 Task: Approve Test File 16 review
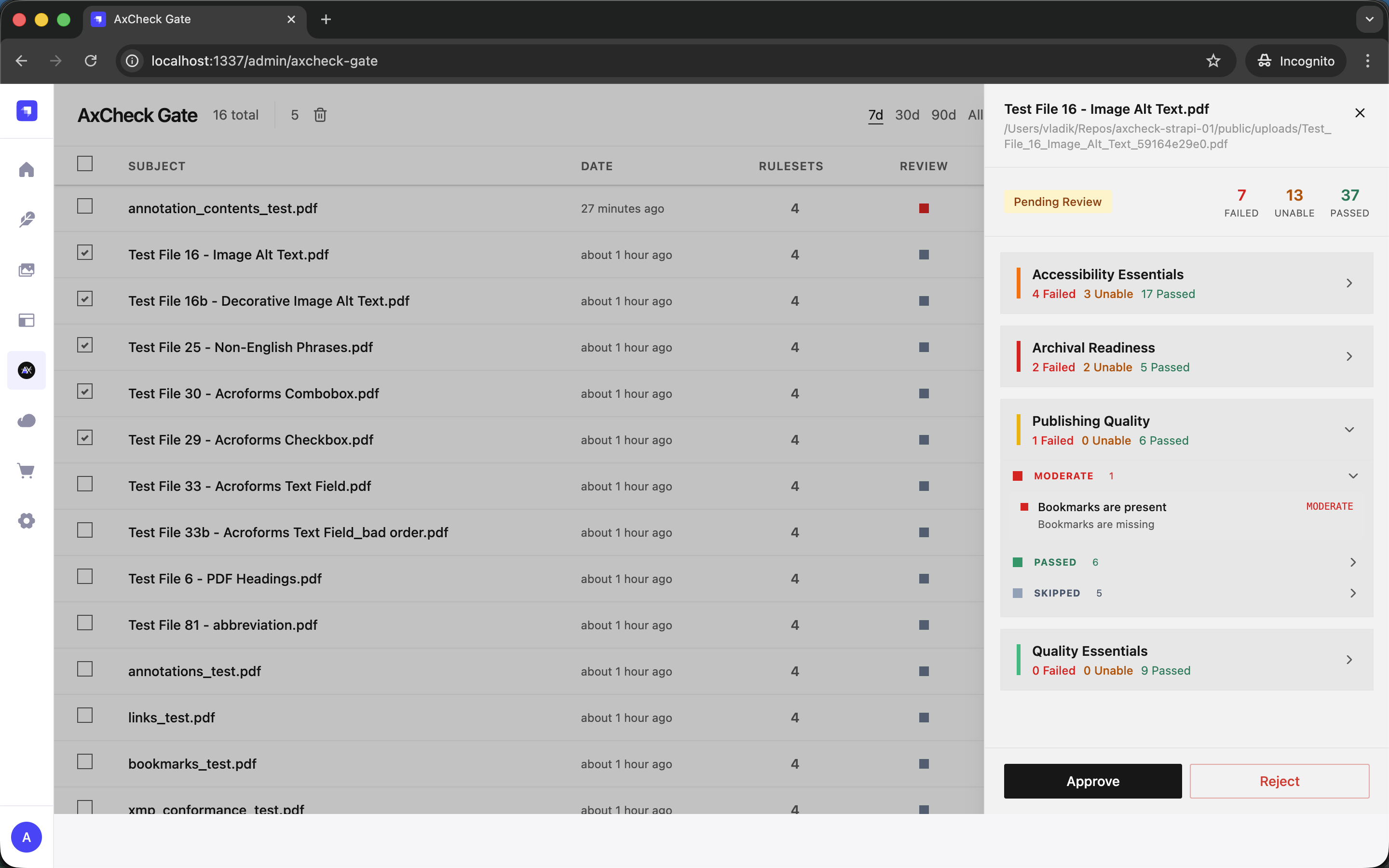tap(1092, 781)
